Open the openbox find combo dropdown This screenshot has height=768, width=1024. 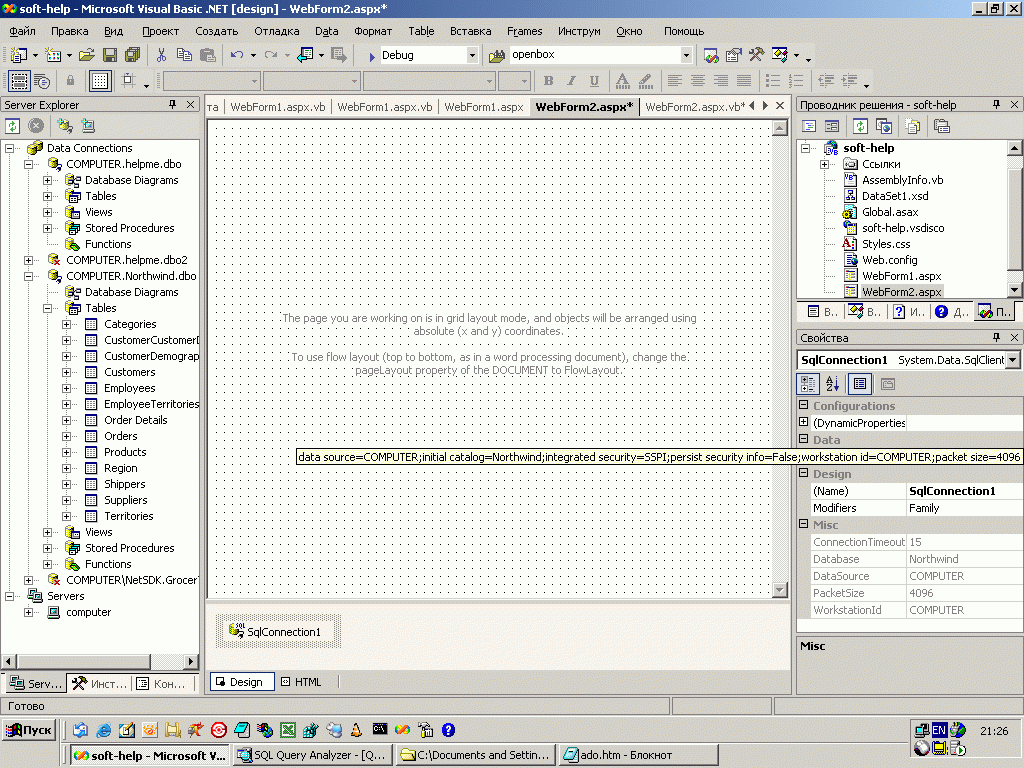pyautogui.click(x=686, y=56)
